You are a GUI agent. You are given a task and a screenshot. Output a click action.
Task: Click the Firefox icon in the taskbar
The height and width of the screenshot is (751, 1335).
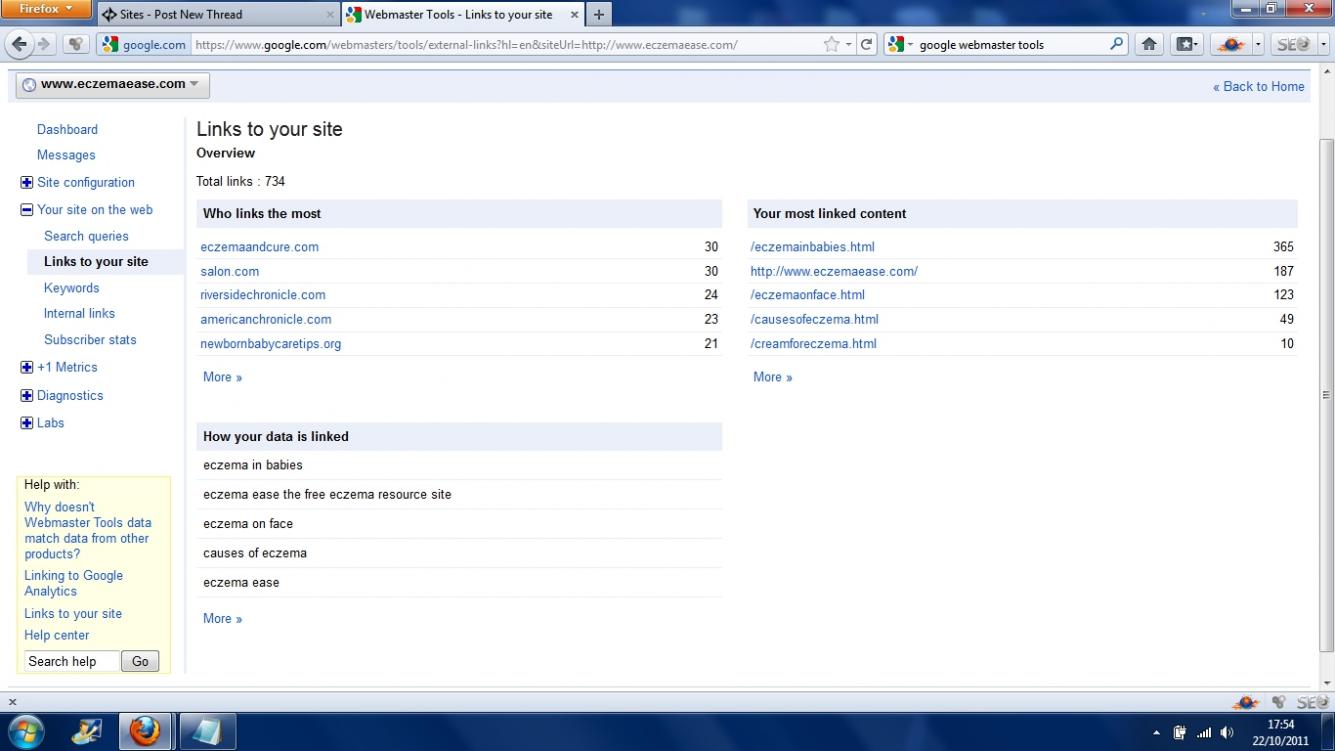[x=145, y=732]
